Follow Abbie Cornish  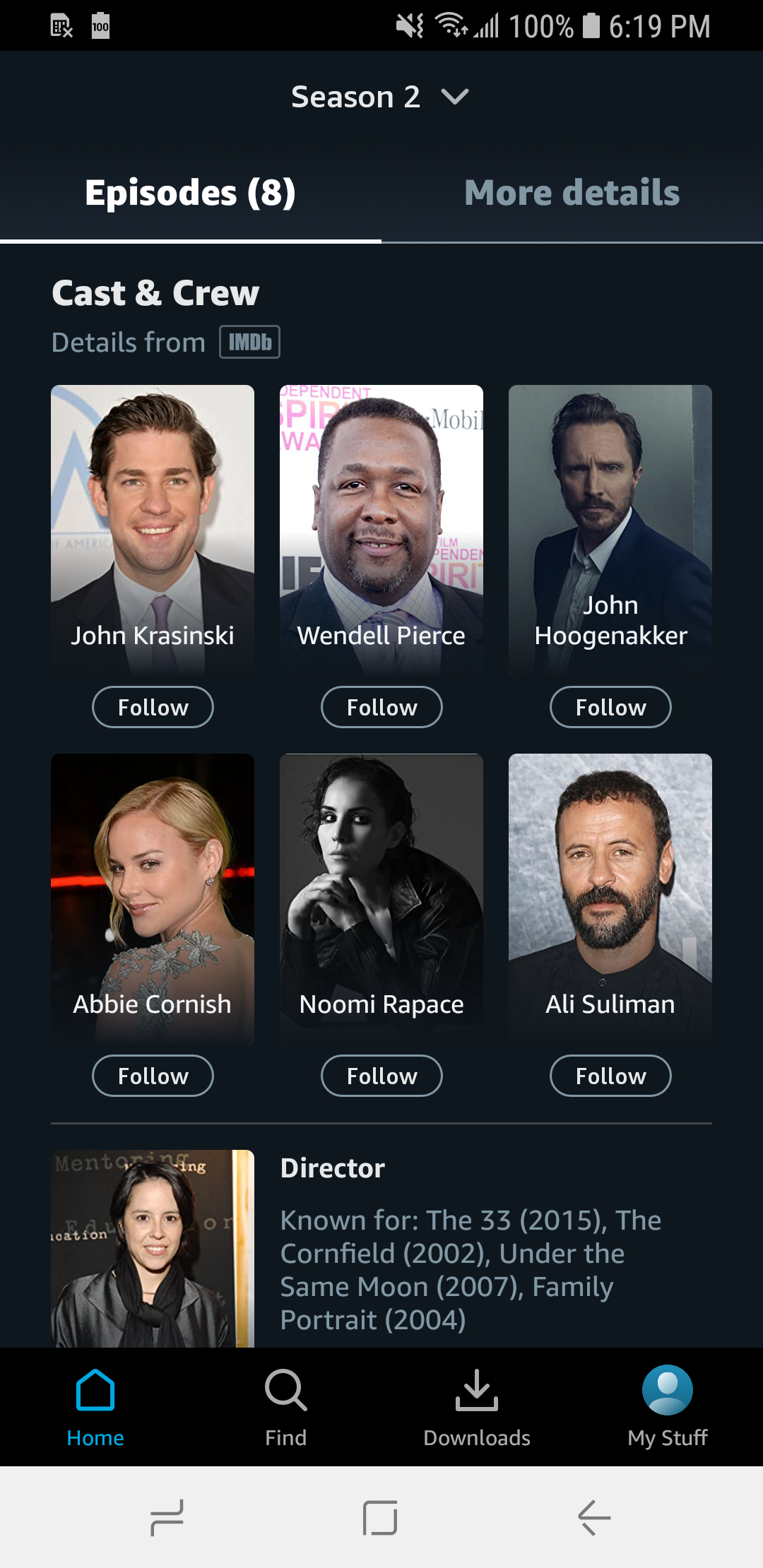[153, 1076]
